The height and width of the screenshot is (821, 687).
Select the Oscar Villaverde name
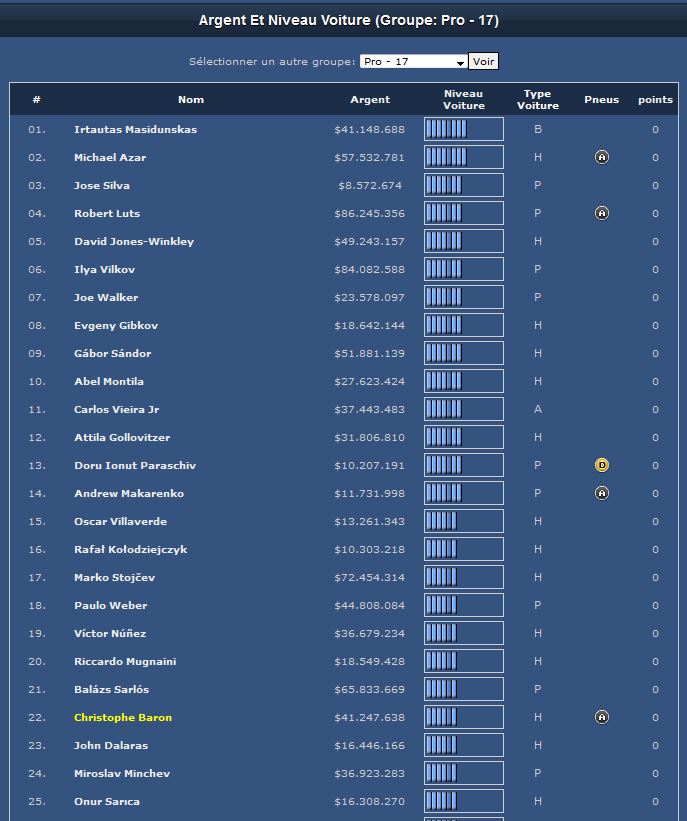(120, 521)
